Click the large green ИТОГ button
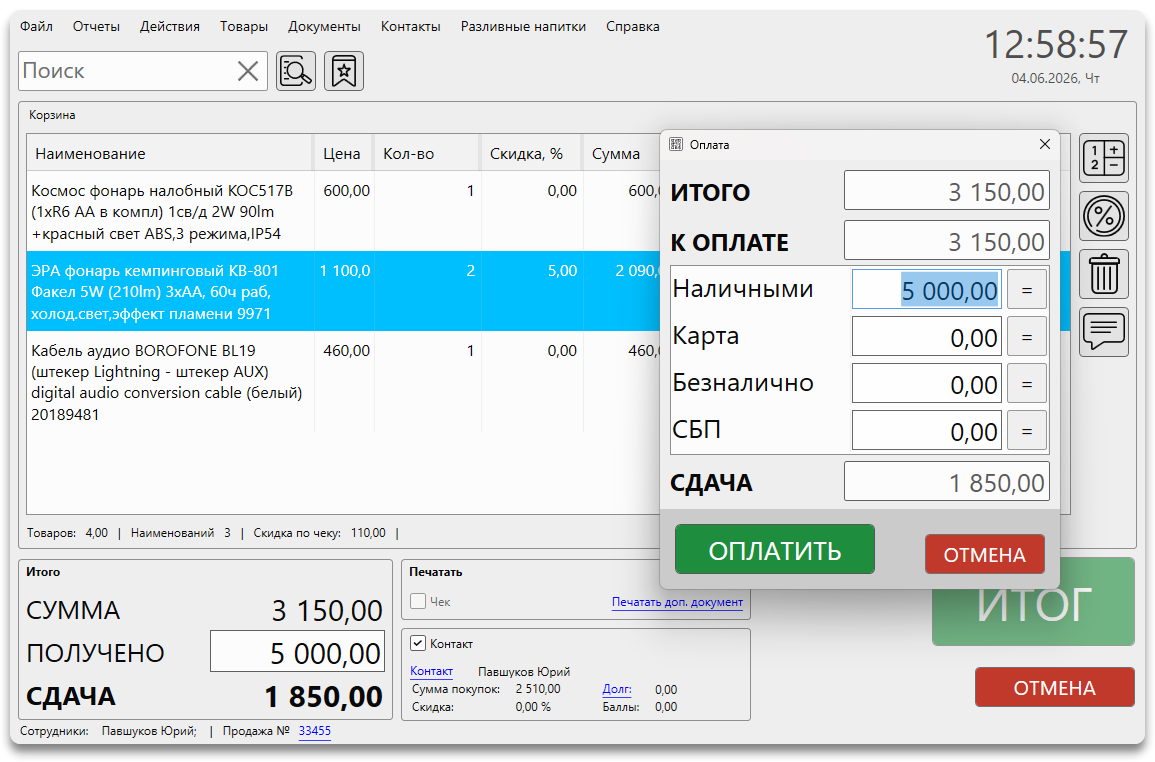Image resolution: width=1155 pixels, height=762 pixels. point(1033,602)
